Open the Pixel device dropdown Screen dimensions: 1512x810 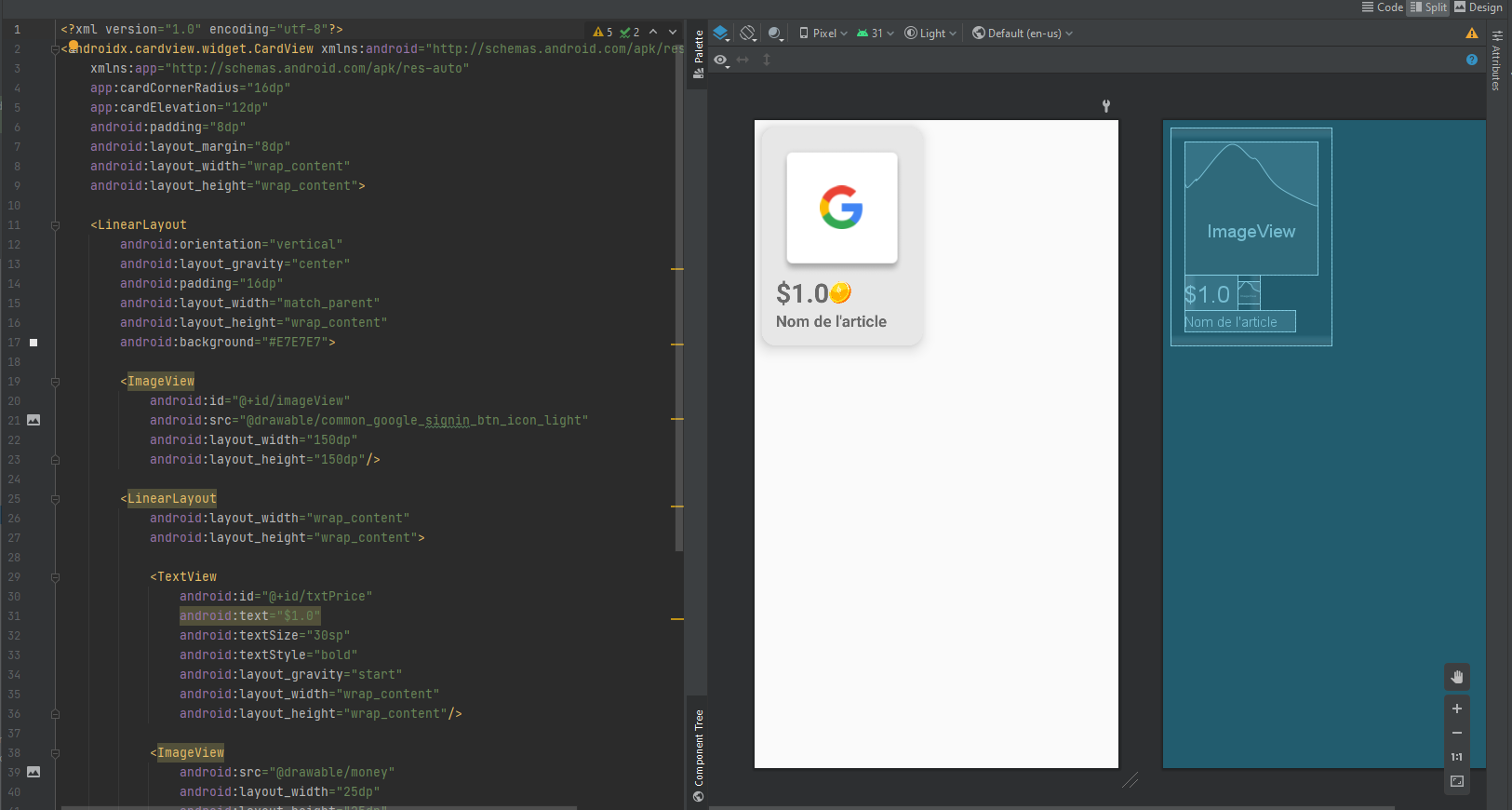[823, 34]
